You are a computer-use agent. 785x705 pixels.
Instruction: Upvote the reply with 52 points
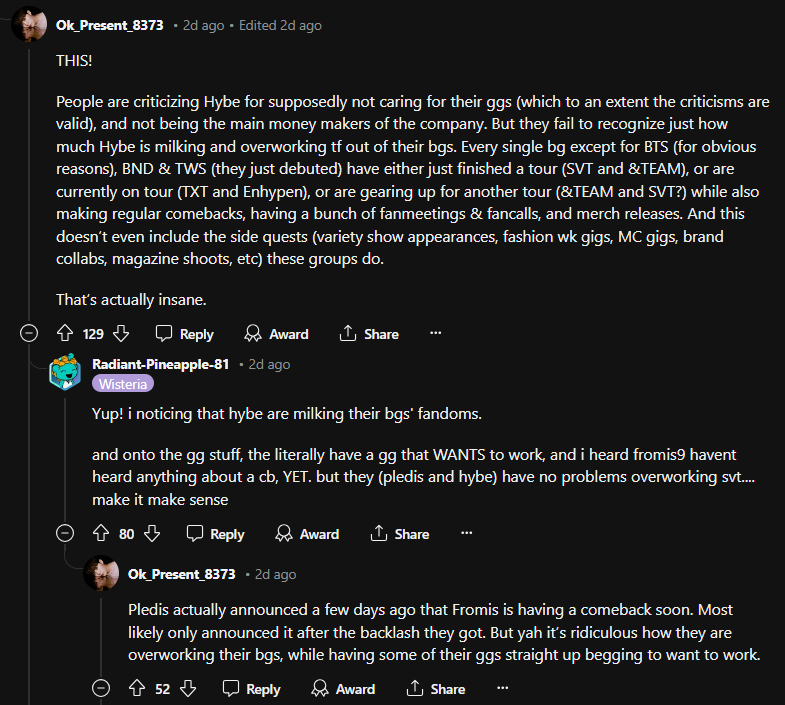pyautogui.click(x=137, y=689)
